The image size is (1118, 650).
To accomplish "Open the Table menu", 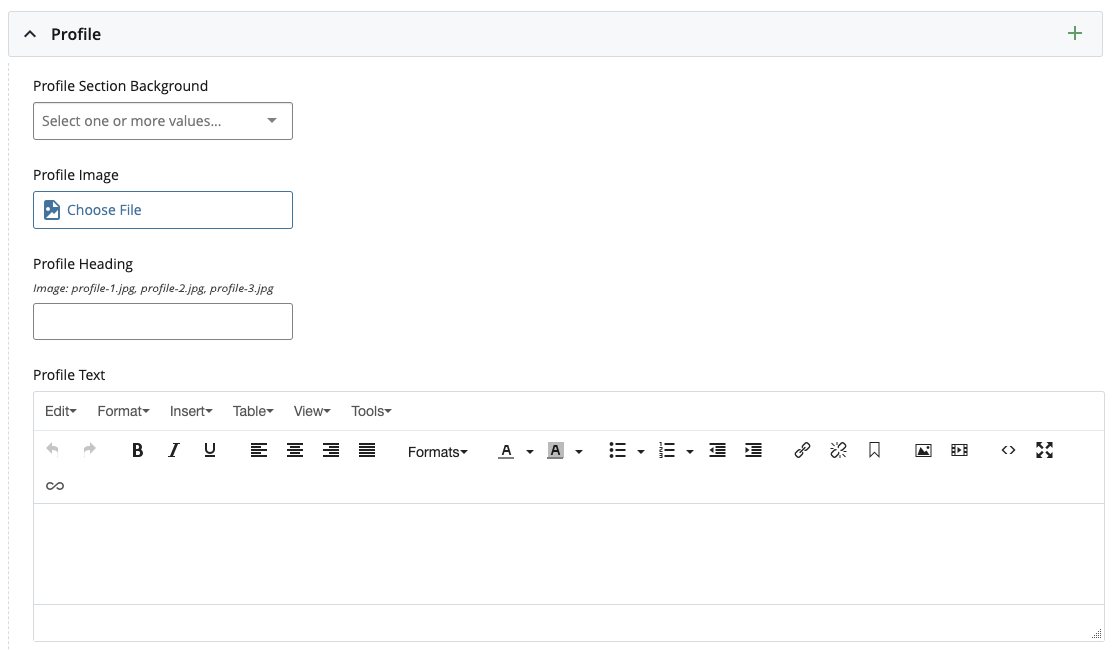I will coord(253,411).
